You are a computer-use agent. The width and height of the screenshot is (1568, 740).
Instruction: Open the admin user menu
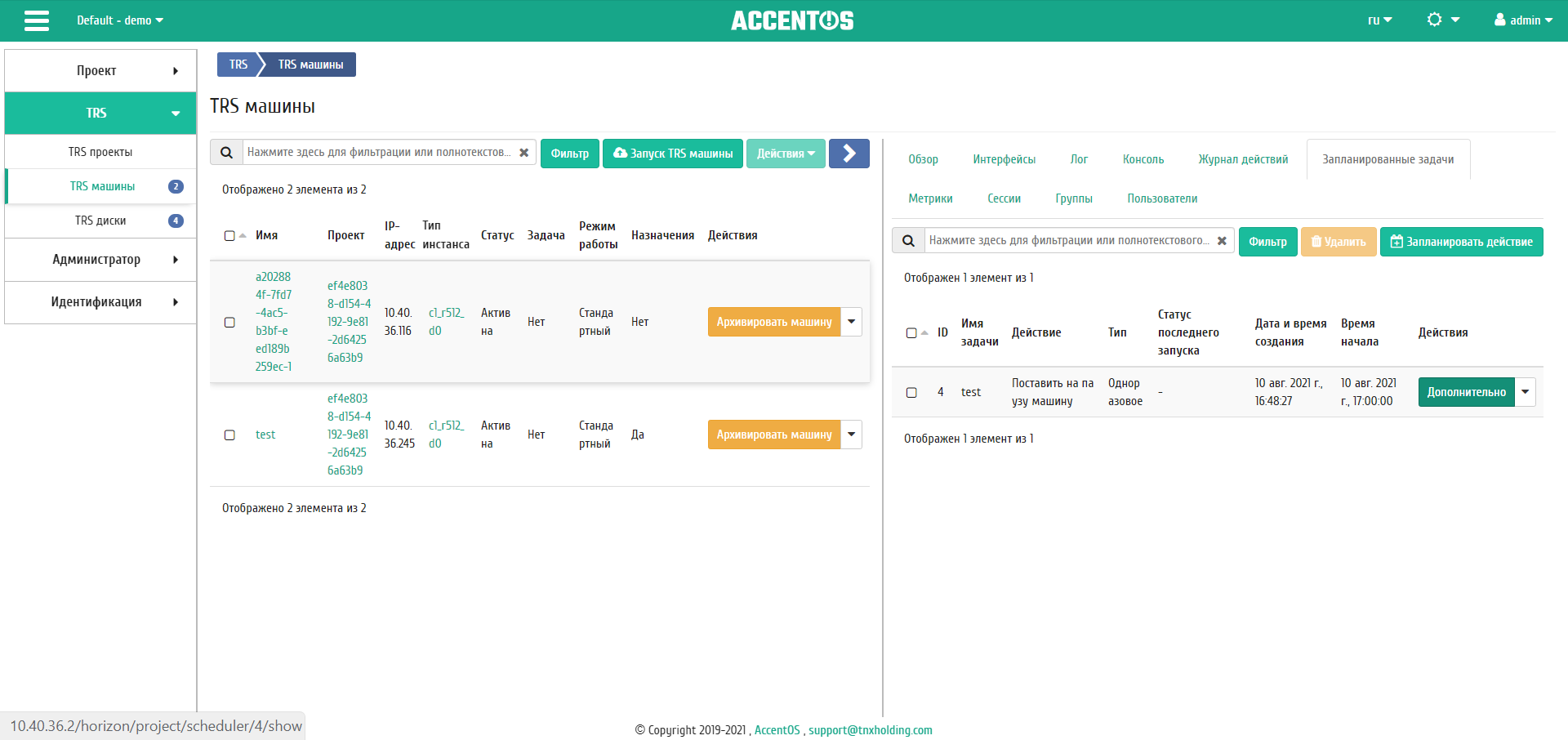pyautogui.click(x=1523, y=20)
